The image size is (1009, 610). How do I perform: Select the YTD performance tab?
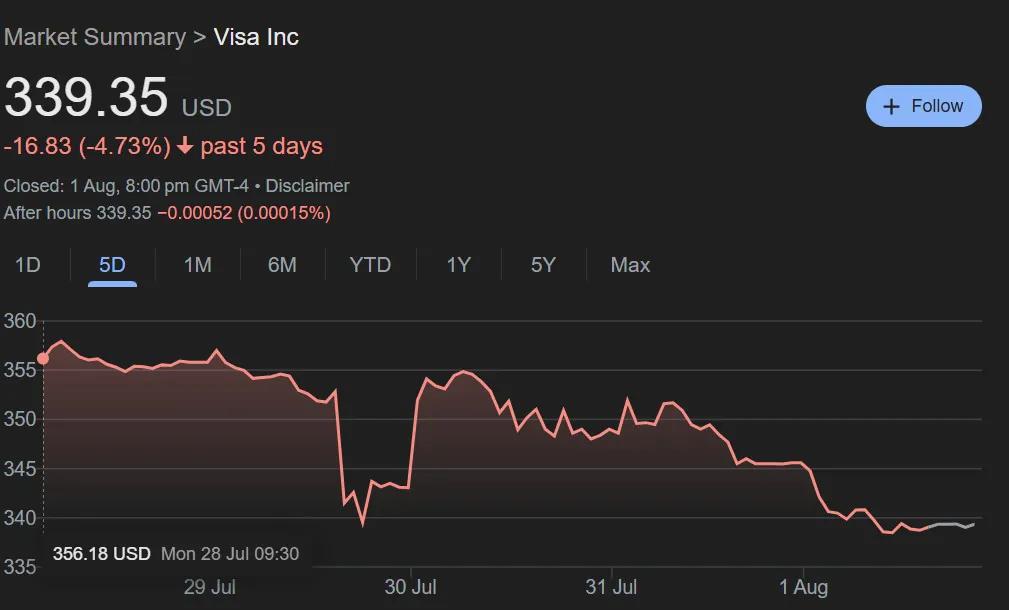pos(370,265)
